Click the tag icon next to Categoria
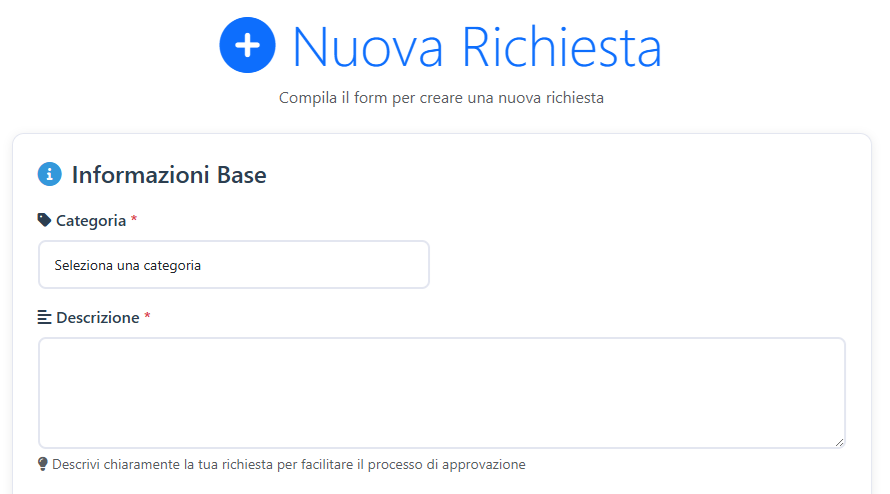Viewport: 890px width, 494px height. pyautogui.click(x=44, y=220)
